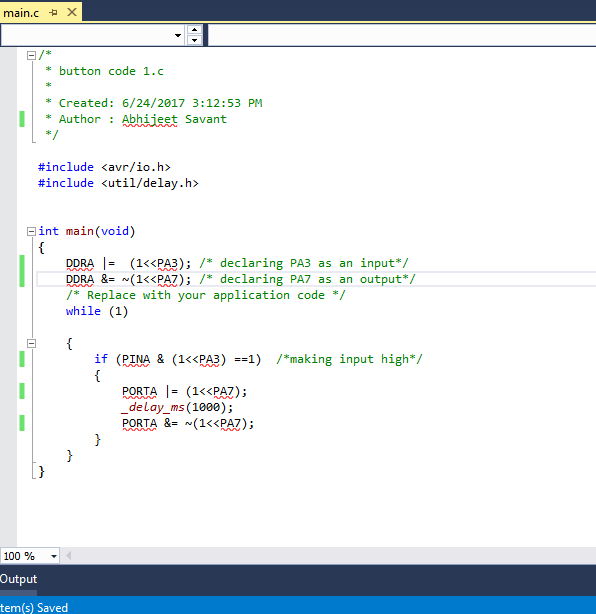Click the 'making input high' comment

349,359
